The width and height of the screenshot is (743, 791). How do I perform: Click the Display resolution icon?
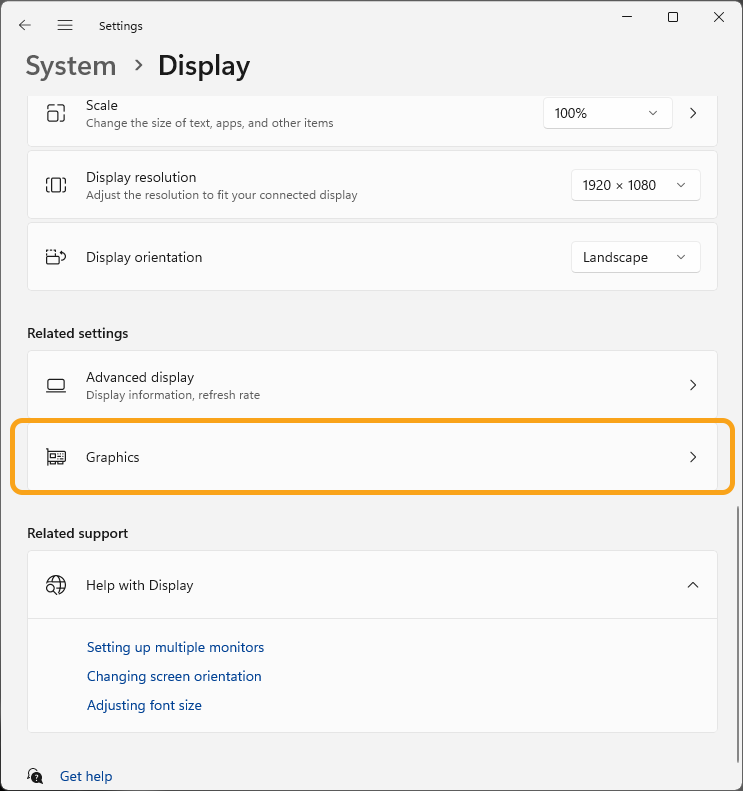coord(56,185)
